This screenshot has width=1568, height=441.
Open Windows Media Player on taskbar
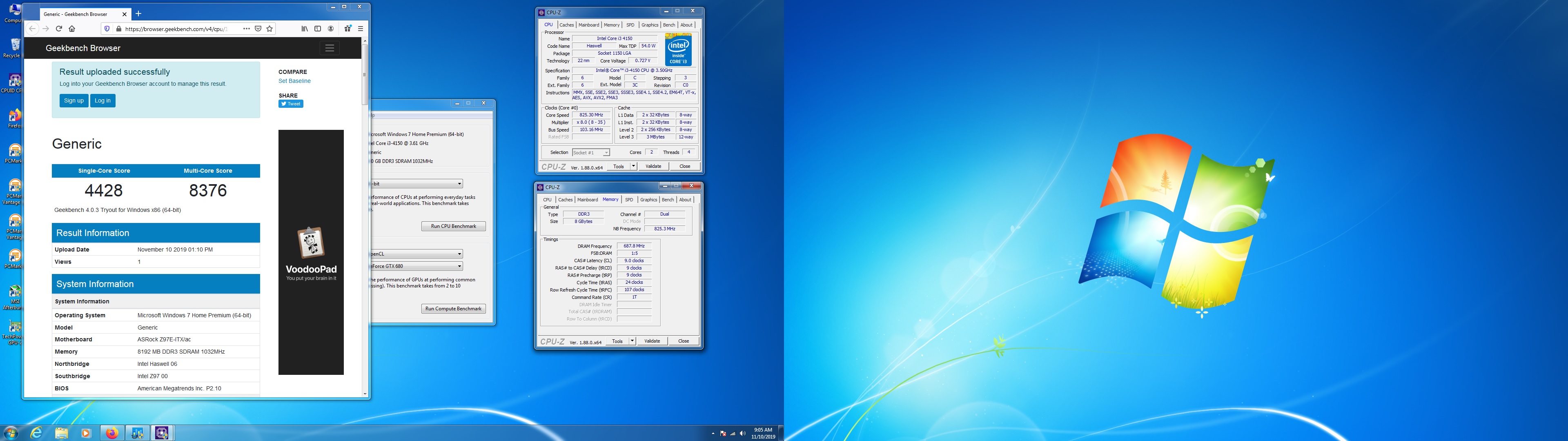86,433
